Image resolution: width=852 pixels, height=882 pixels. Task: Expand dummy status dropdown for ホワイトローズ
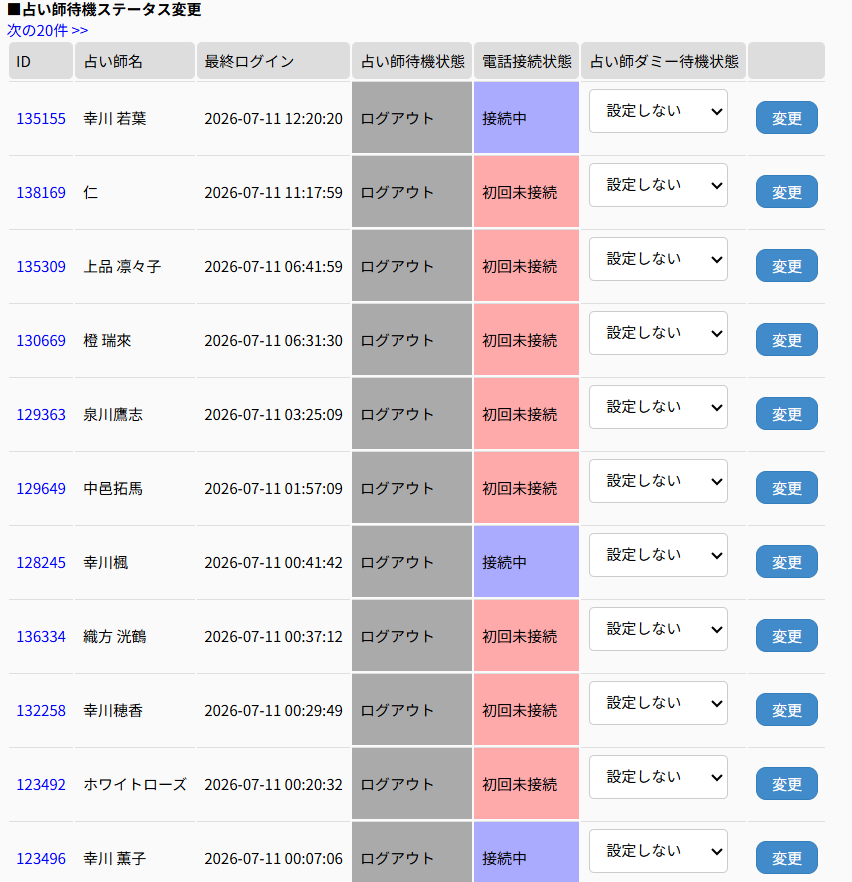(658, 777)
